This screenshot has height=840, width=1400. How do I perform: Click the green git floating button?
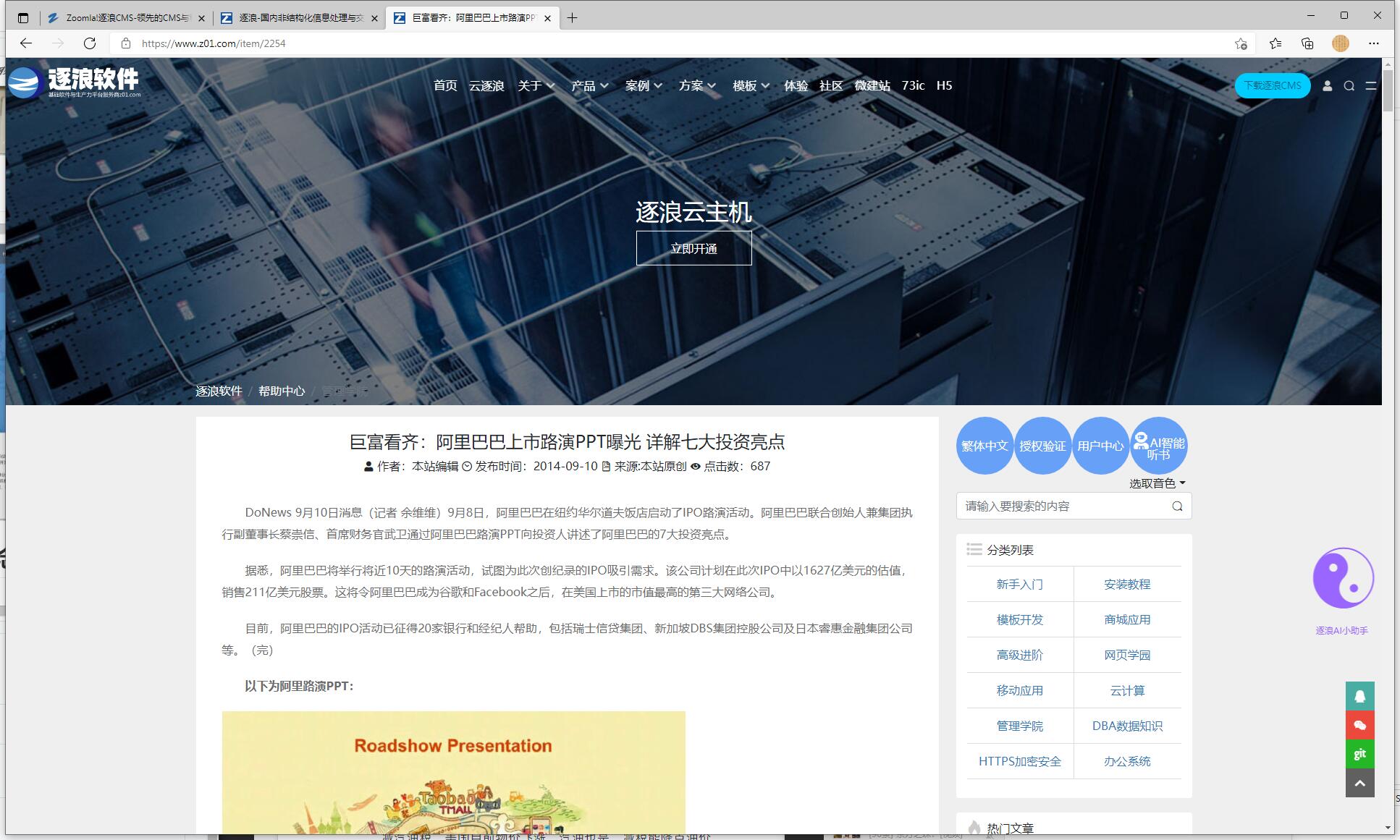pos(1359,754)
